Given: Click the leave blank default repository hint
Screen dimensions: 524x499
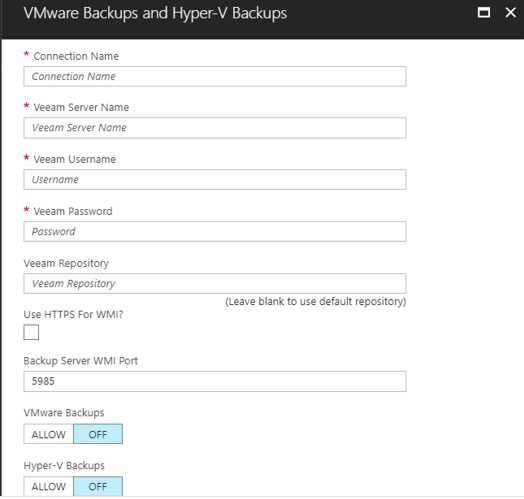Looking at the screenshot, I should point(316,301).
